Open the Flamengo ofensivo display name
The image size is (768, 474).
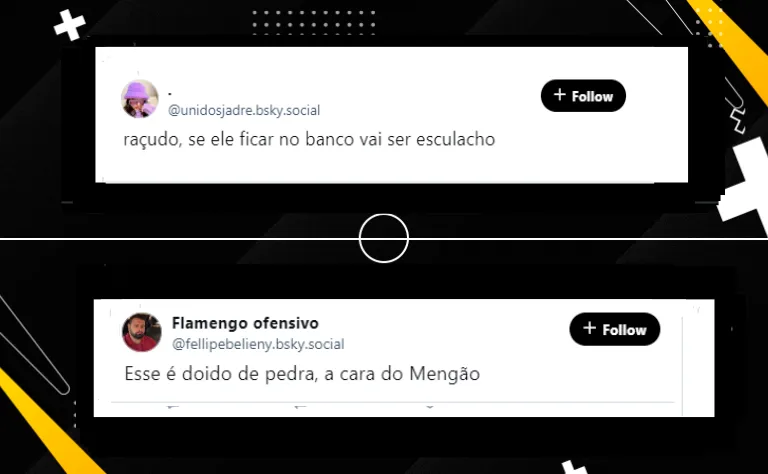tap(245, 323)
